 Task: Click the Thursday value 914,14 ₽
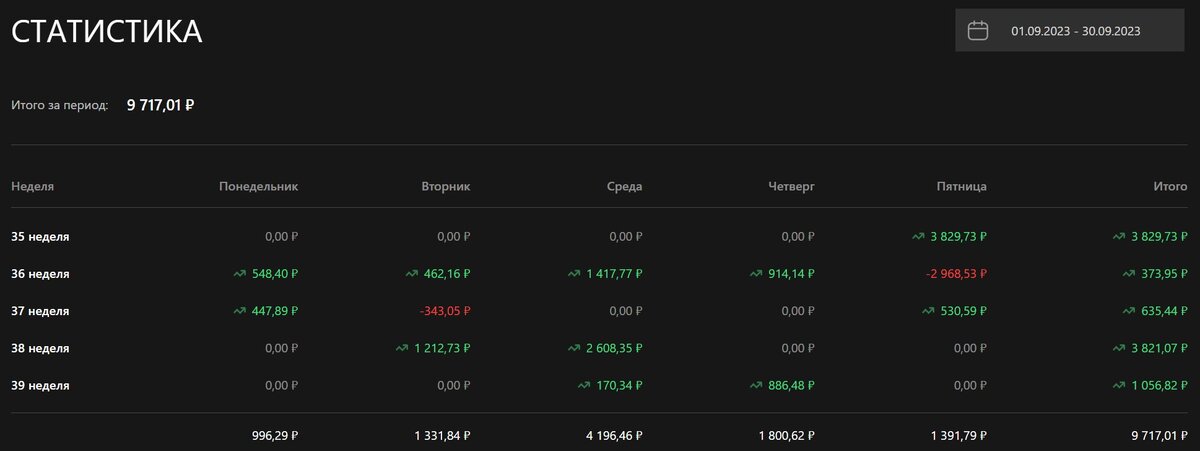(x=792, y=274)
